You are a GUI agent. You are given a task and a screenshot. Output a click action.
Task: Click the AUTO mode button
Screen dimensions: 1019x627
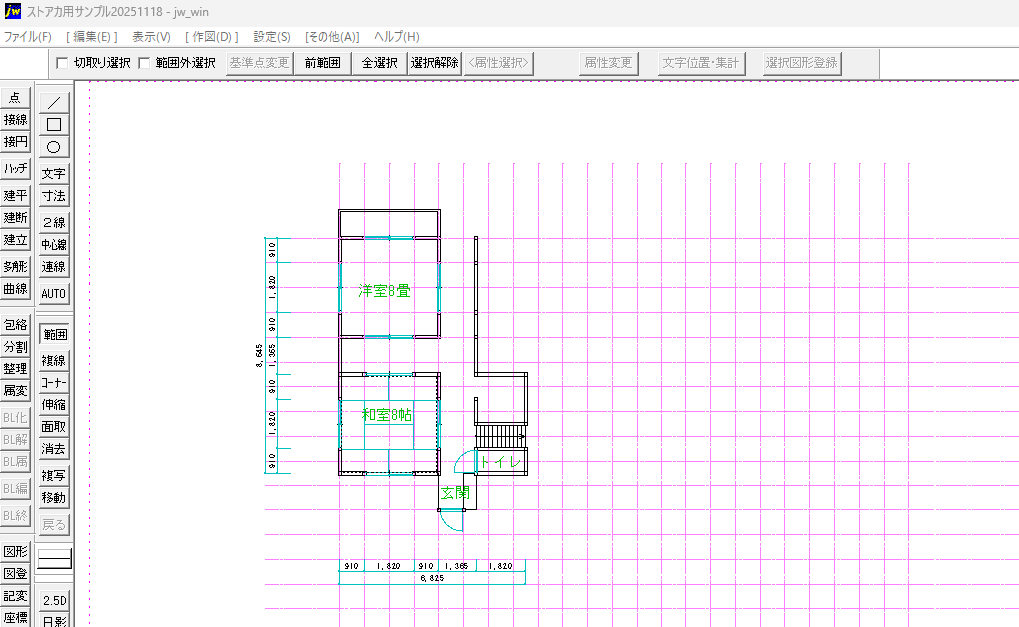54,294
